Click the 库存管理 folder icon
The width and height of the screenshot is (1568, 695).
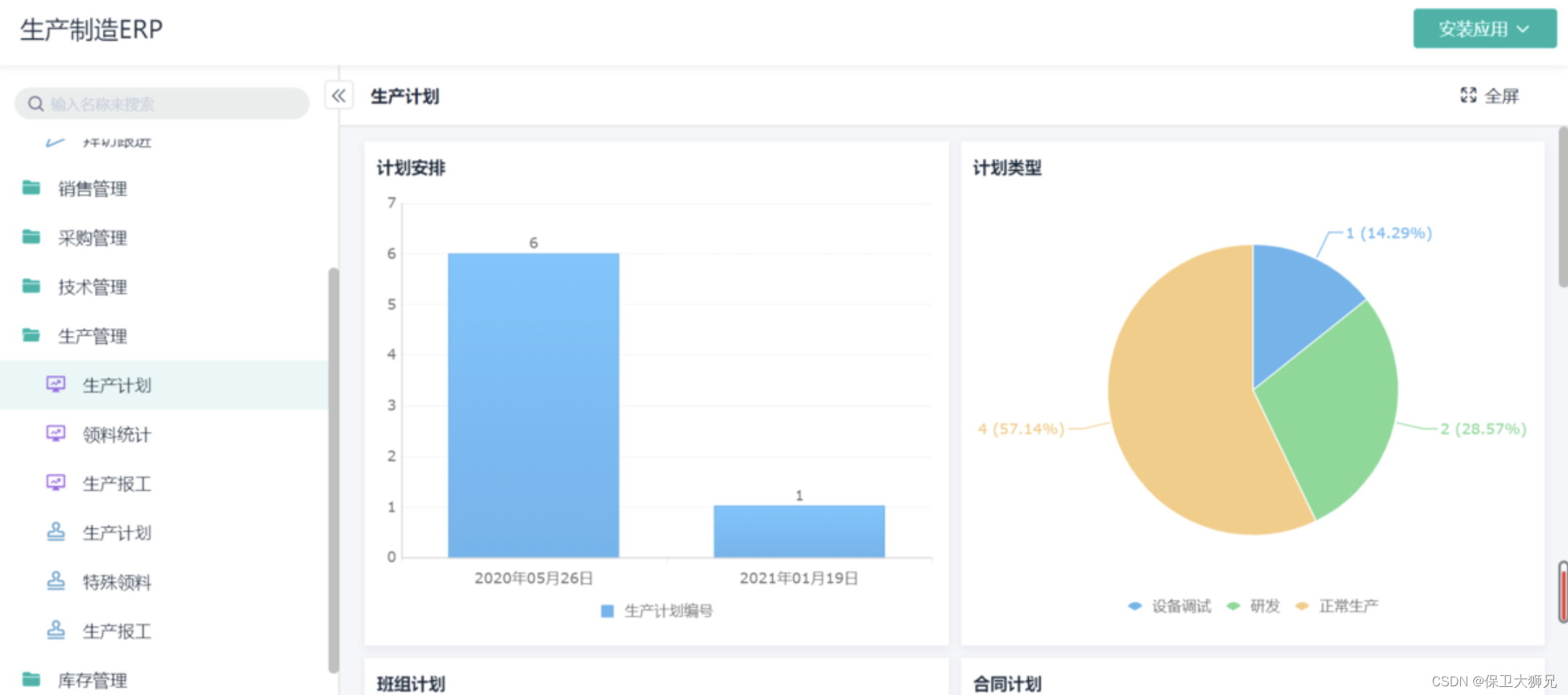click(31, 679)
